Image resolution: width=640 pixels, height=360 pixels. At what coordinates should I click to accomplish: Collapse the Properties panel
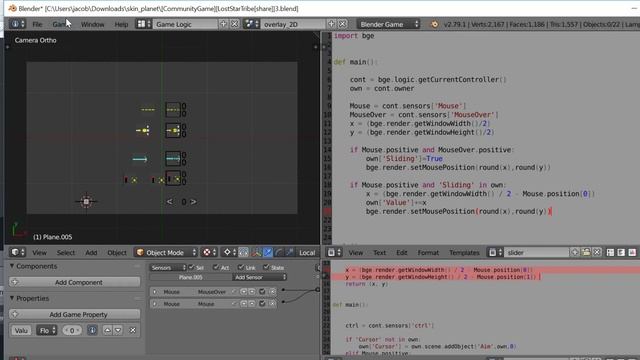(12, 298)
